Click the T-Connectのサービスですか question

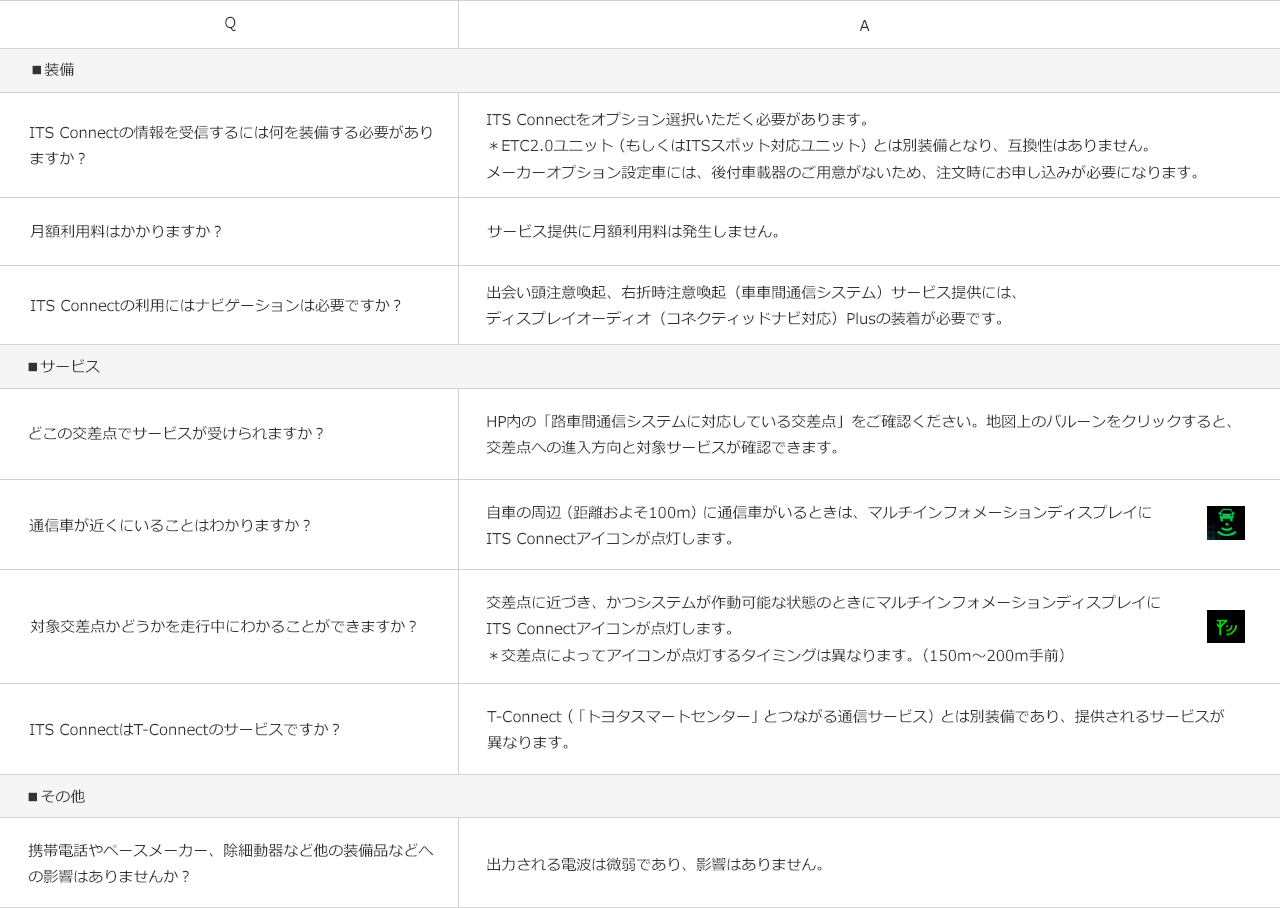[x=185, y=730]
